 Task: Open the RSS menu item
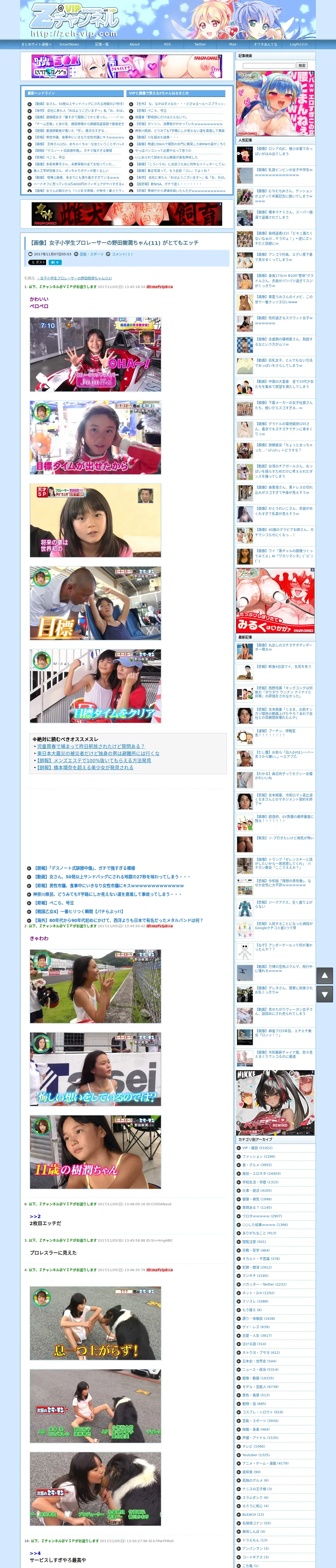tap(167, 44)
